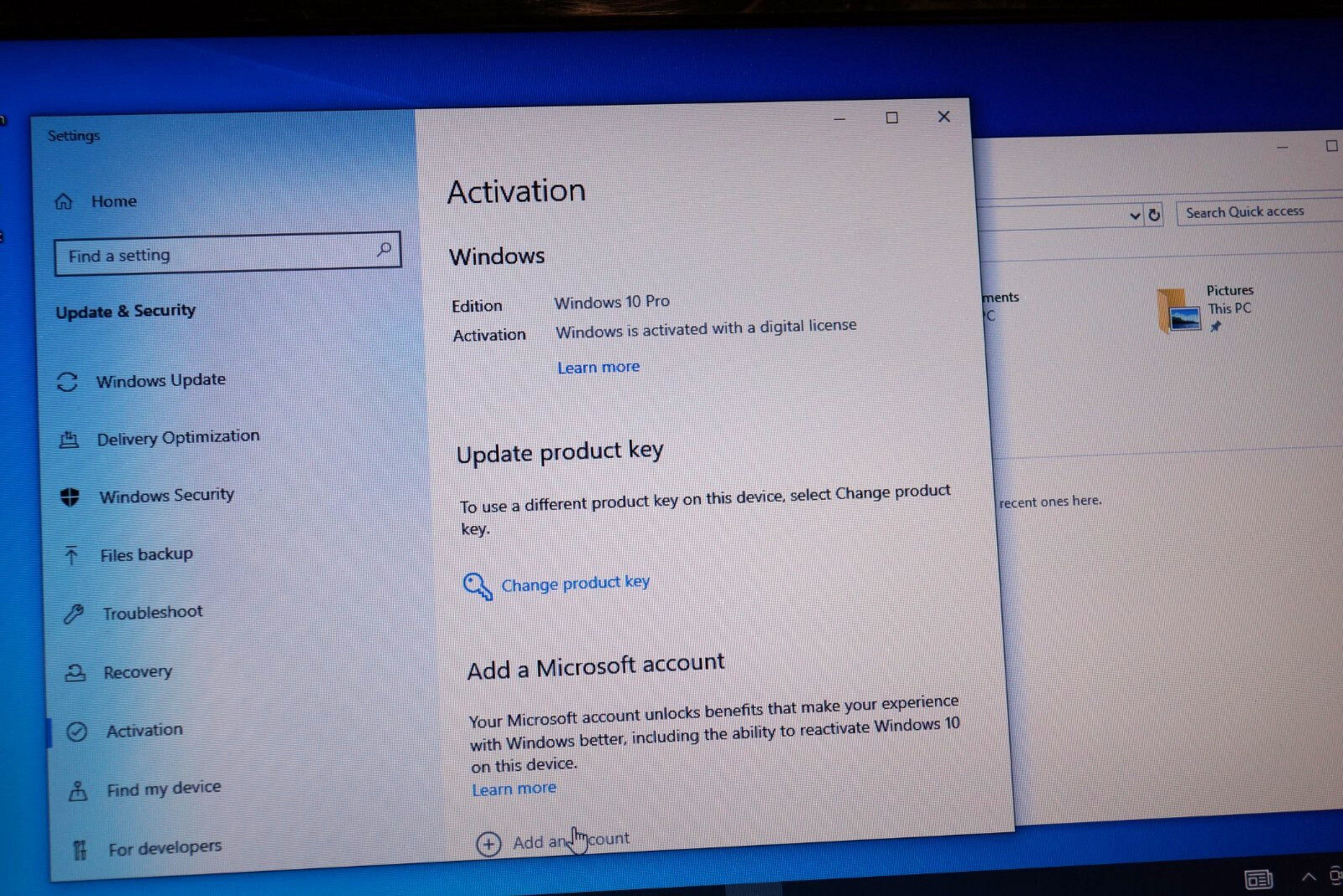Screen dimensions: 1343x896
Task: Click the Home house icon in Settings
Action: coord(64,201)
